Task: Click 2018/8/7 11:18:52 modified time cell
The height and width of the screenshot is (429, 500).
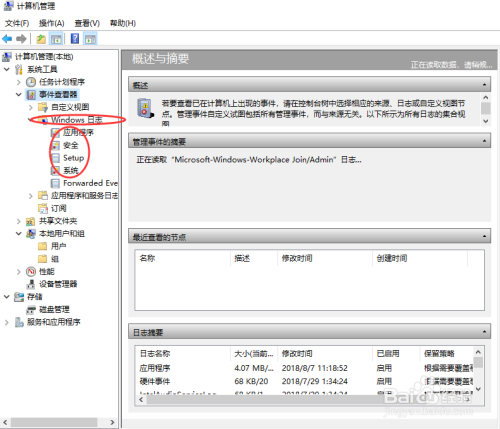Action: 315,368
